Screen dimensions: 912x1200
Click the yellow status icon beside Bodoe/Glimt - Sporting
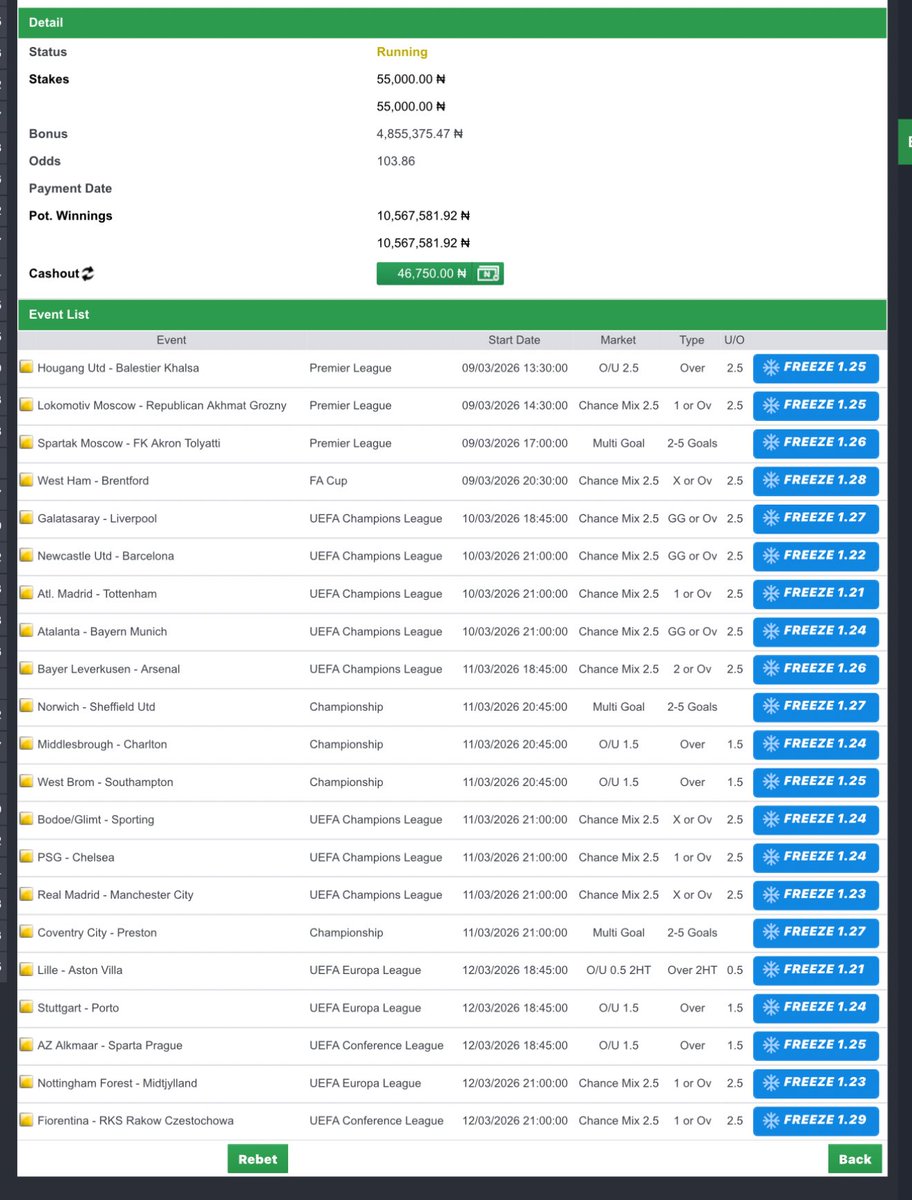point(26,819)
